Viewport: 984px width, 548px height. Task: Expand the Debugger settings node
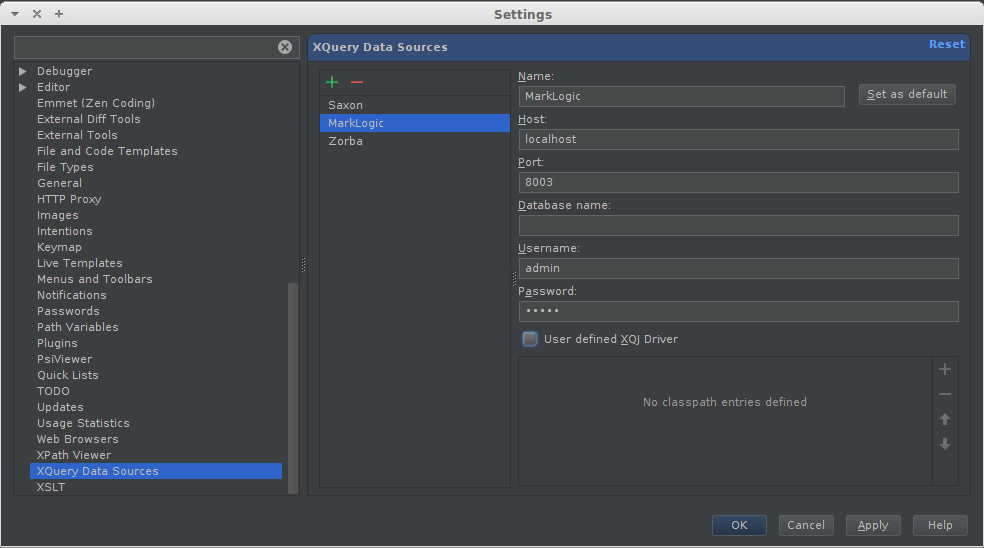(23, 71)
